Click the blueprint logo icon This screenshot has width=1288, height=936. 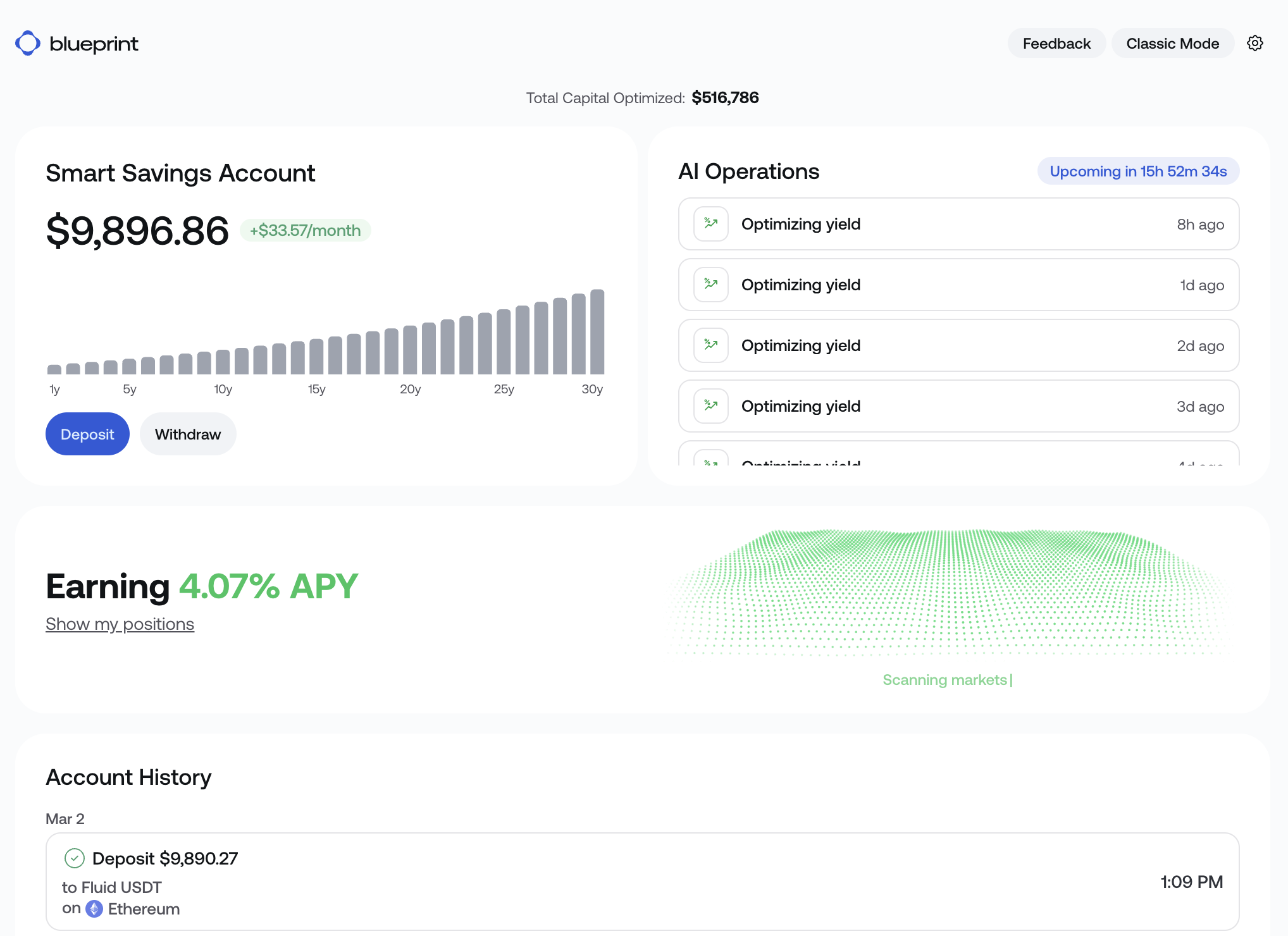[28, 43]
